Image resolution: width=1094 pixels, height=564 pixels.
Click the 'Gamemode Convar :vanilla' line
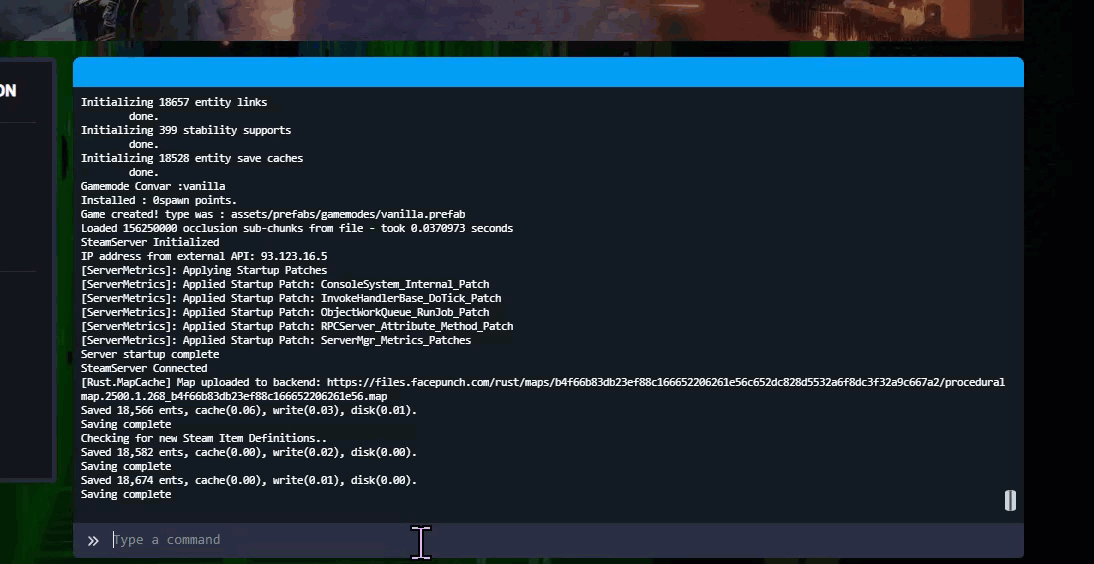pyautogui.click(x=153, y=186)
